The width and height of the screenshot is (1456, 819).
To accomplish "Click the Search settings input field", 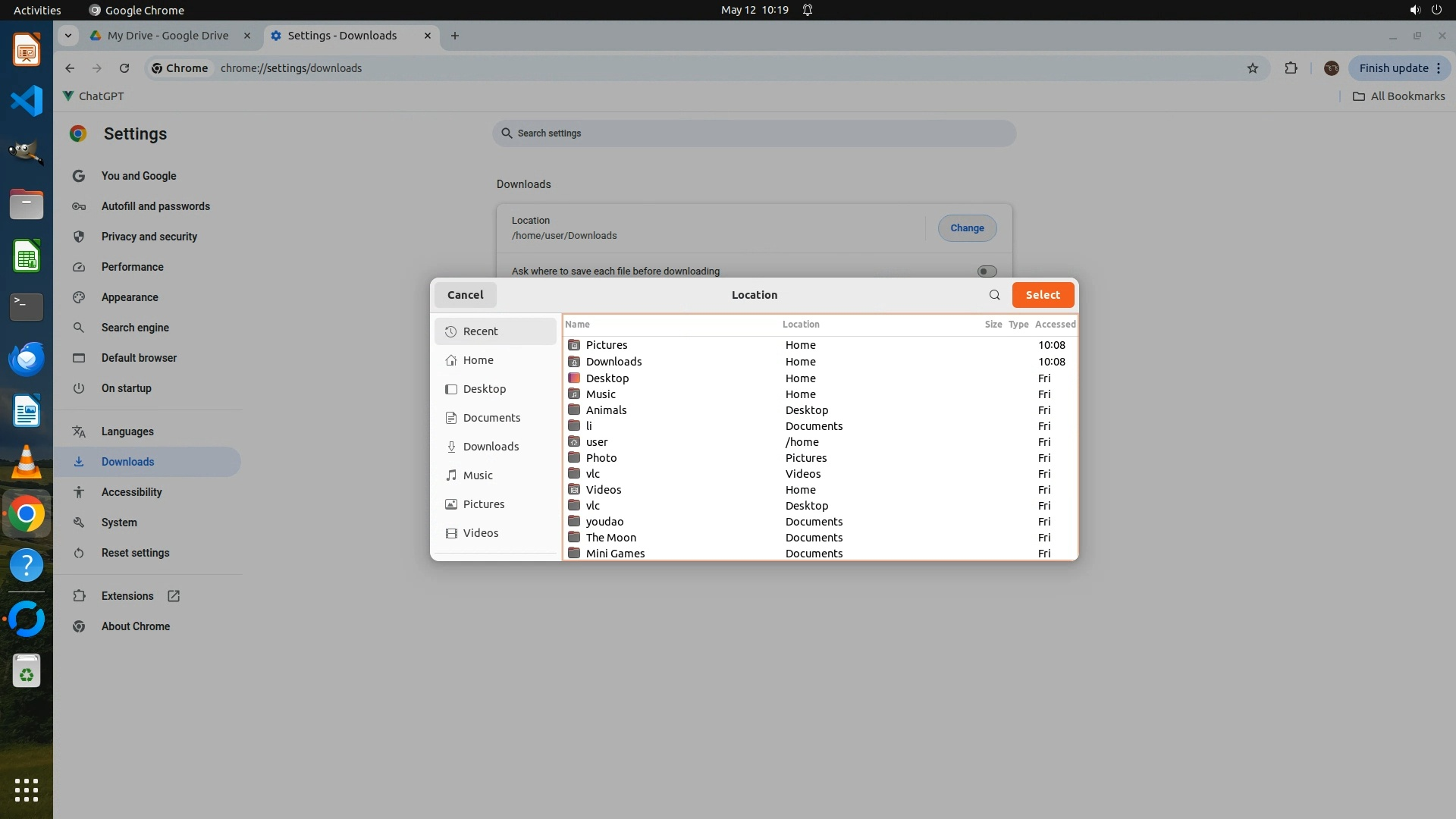I will pos(755,133).
